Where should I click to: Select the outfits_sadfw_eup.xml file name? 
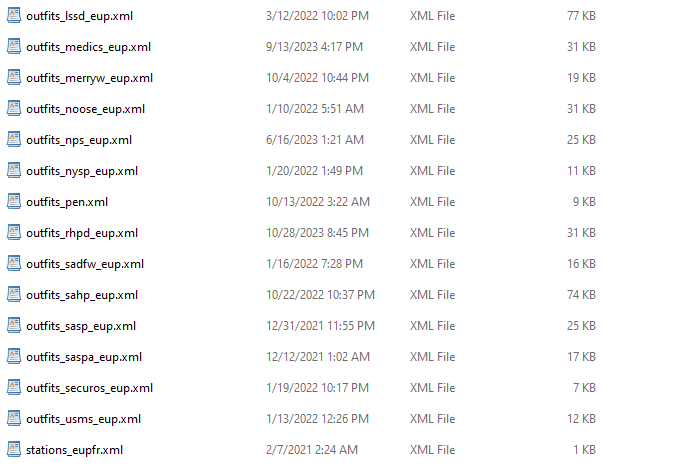[x=85, y=264]
